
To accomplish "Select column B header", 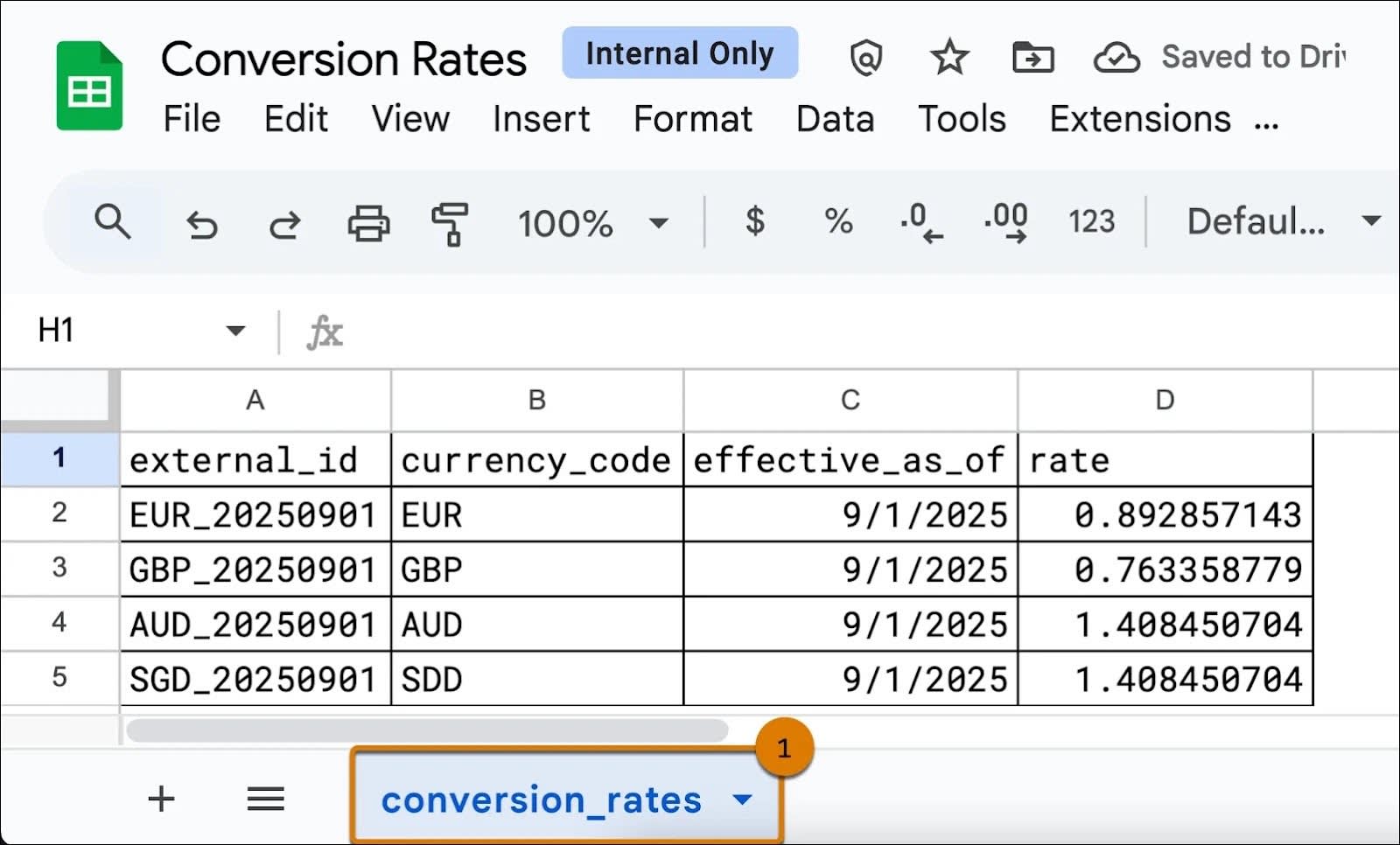I will click(x=537, y=400).
